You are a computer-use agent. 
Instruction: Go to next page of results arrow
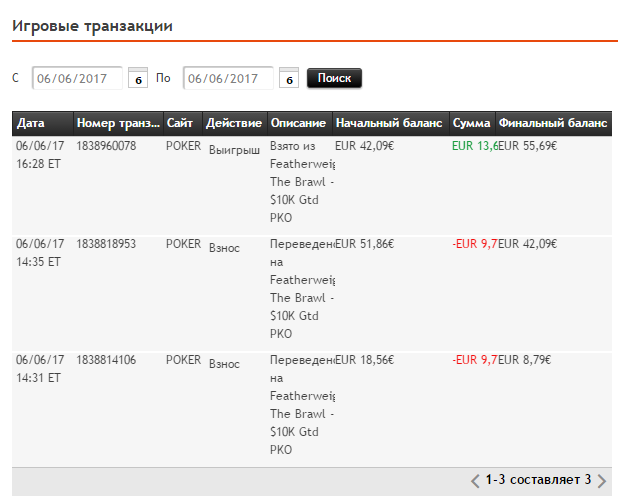click(601, 481)
